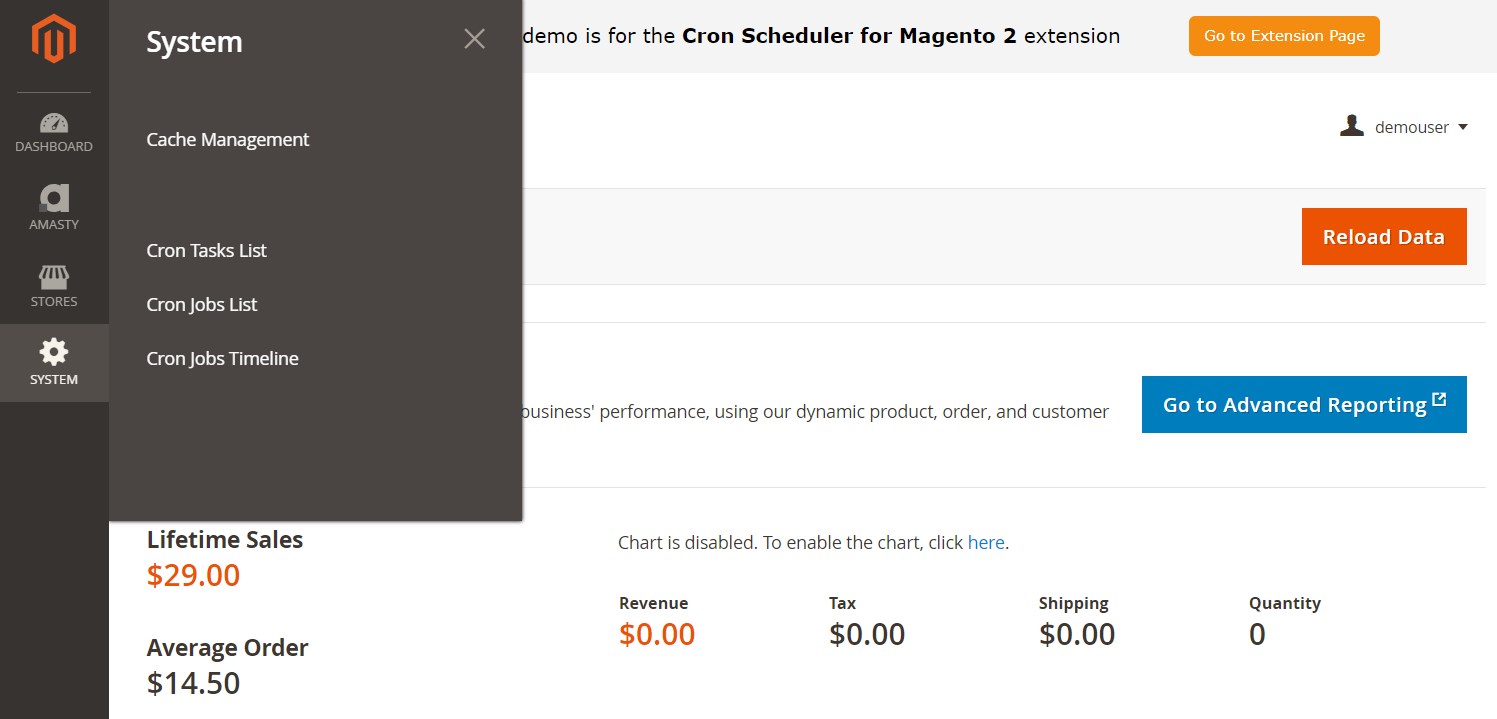Expand the demouser account dropdown arrow
The width and height of the screenshot is (1497, 719).
tap(1463, 127)
